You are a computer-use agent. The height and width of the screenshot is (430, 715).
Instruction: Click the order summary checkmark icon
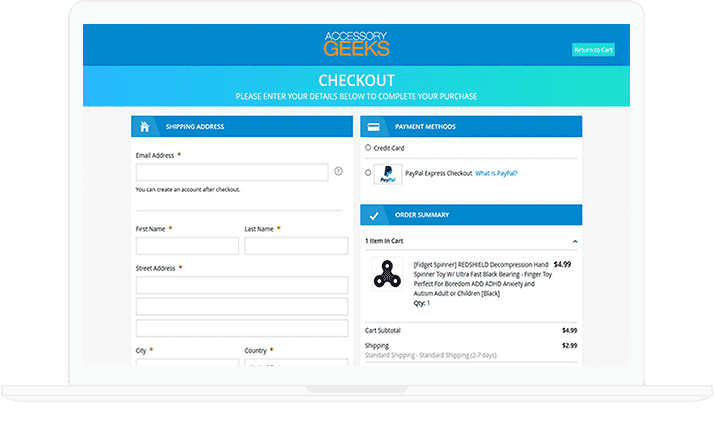point(373,215)
